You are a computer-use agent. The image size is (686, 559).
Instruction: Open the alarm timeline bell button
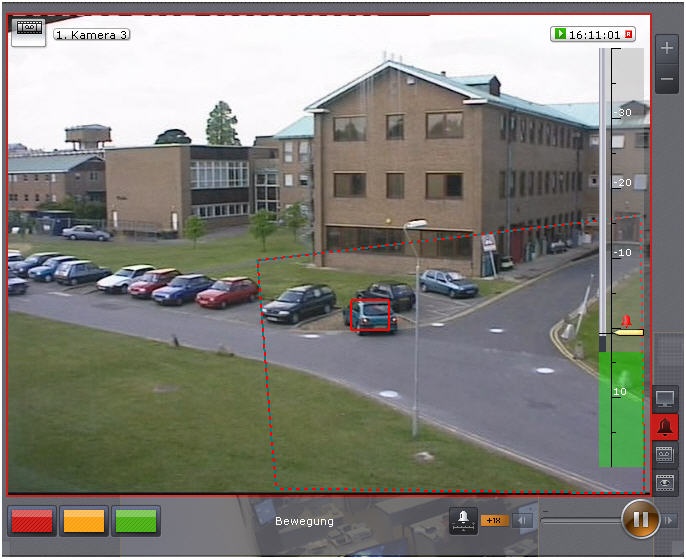coord(463,521)
